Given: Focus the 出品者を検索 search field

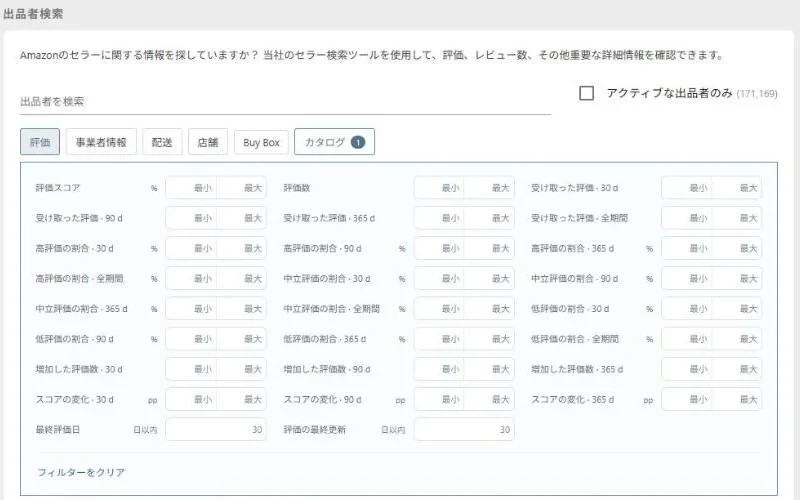Looking at the screenshot, I should click(285, 102).
